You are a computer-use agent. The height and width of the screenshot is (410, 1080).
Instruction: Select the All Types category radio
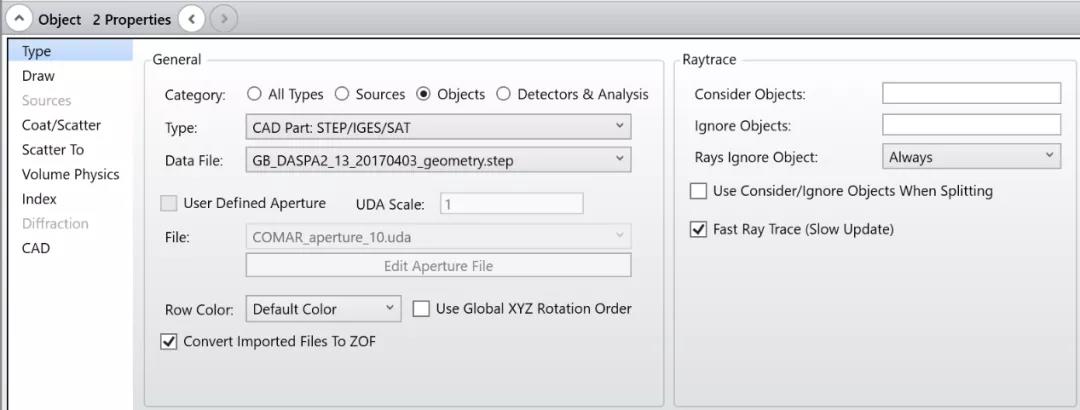click(x=254, y=94)
